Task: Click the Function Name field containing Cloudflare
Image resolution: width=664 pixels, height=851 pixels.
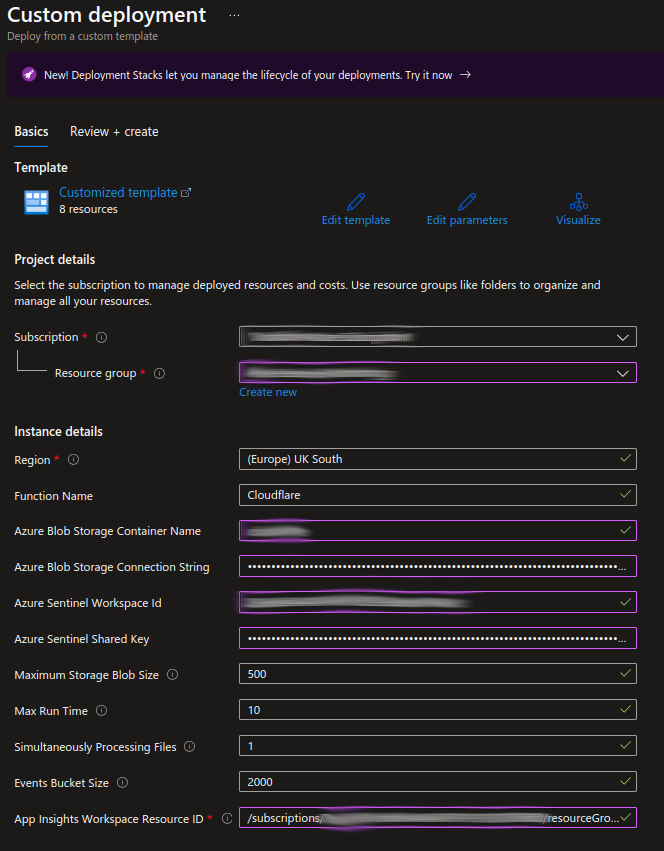Action: (x=438, y=495)
